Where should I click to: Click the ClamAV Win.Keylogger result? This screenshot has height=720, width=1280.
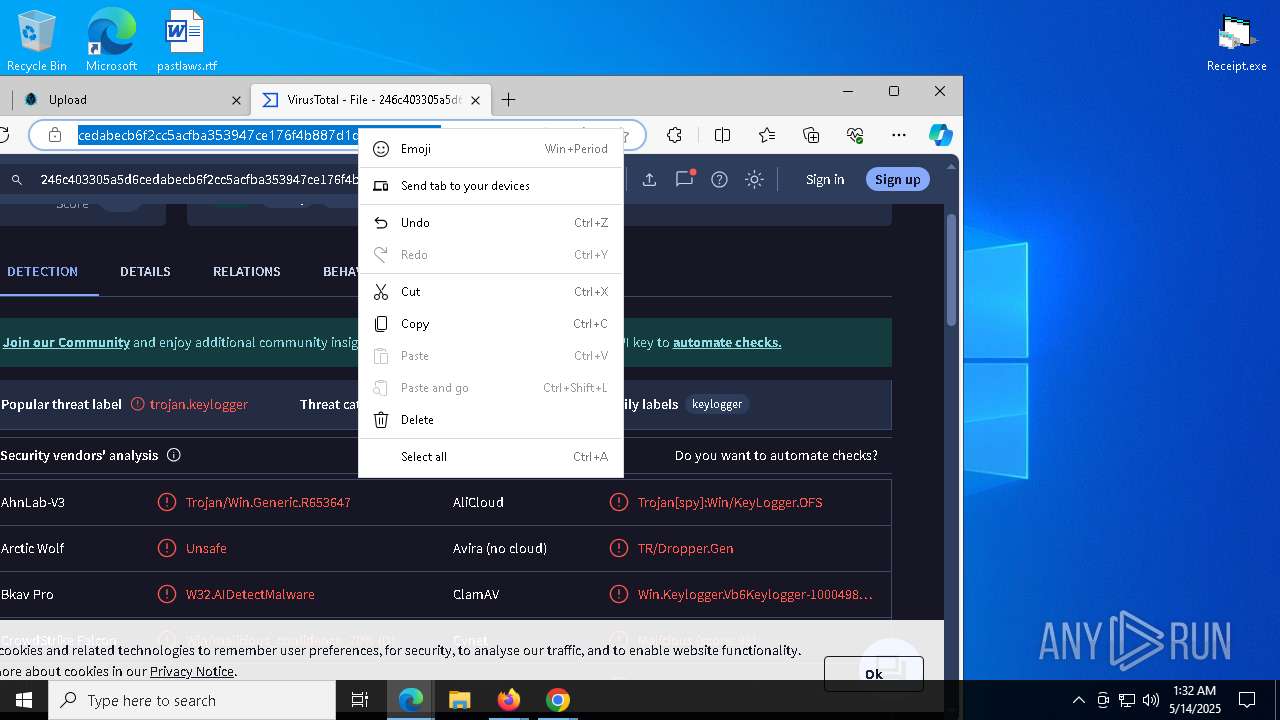(x=755, y=594)
